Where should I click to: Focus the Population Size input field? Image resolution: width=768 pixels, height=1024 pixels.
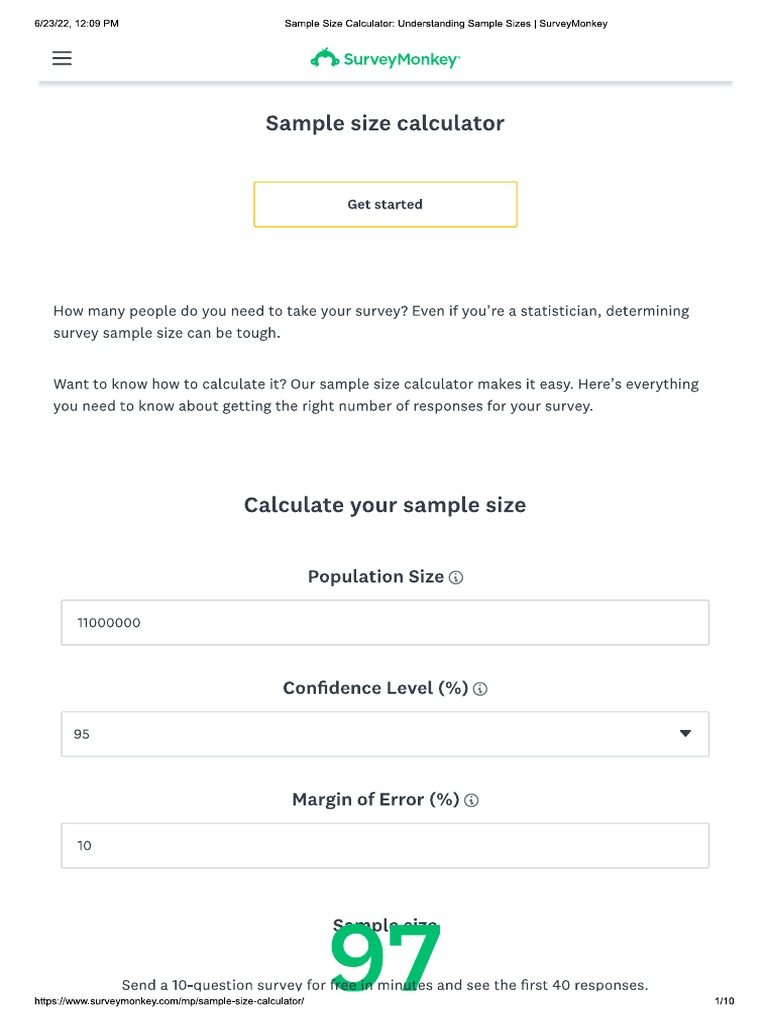pyautogui.click(x=384, y=622)
